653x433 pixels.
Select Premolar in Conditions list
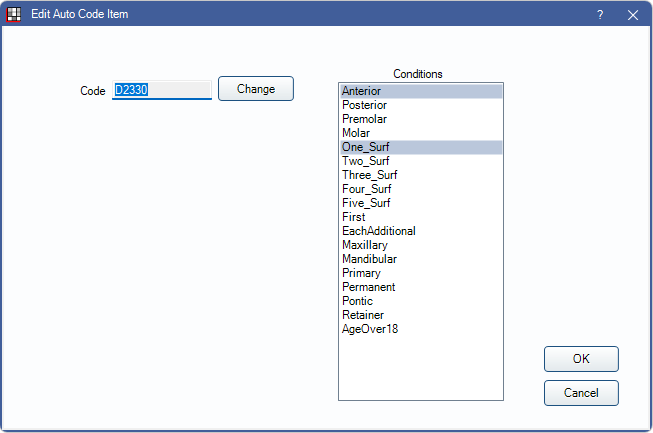(364, 119)
